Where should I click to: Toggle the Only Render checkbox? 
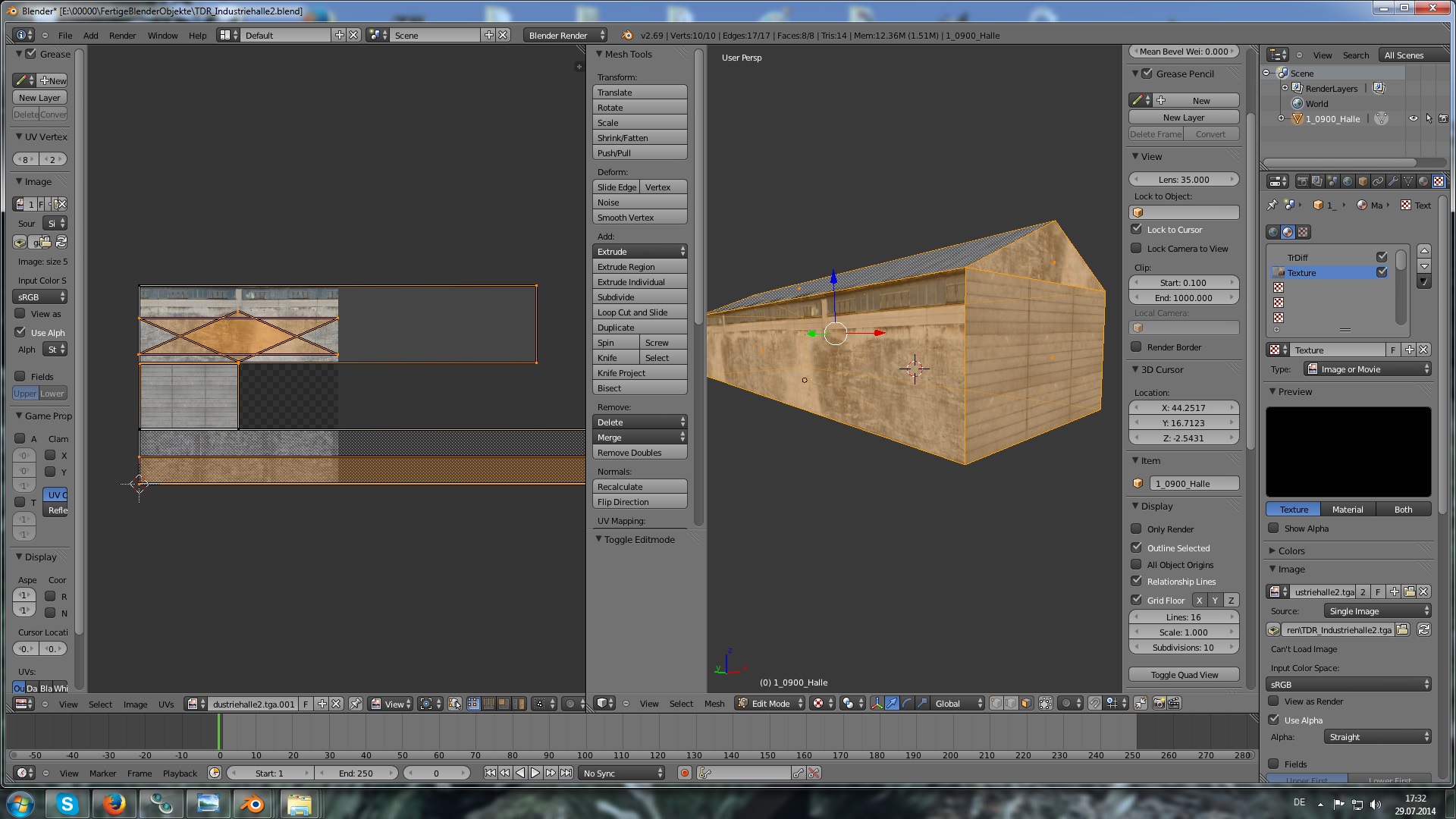pos(1136,529)
